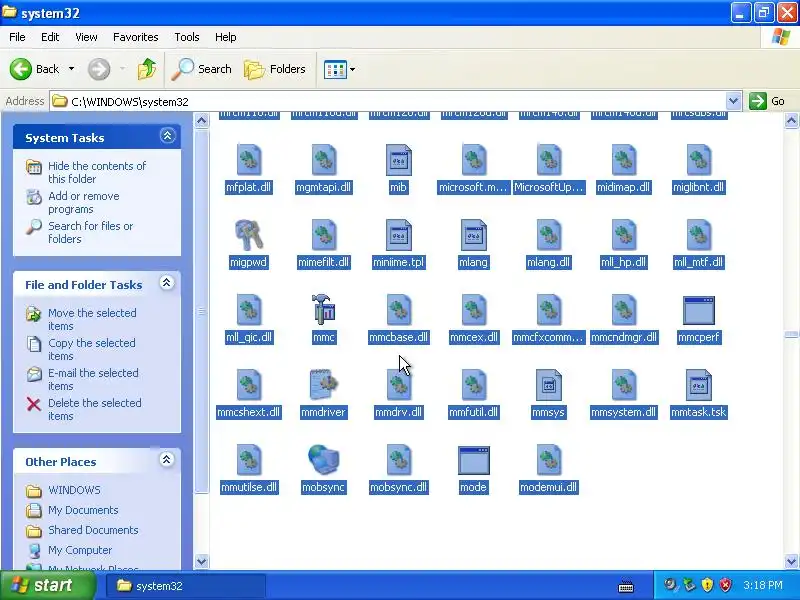800x600 pixels.
Task: Click the red alert shield tray icon
Action: (x=725, y=585)
